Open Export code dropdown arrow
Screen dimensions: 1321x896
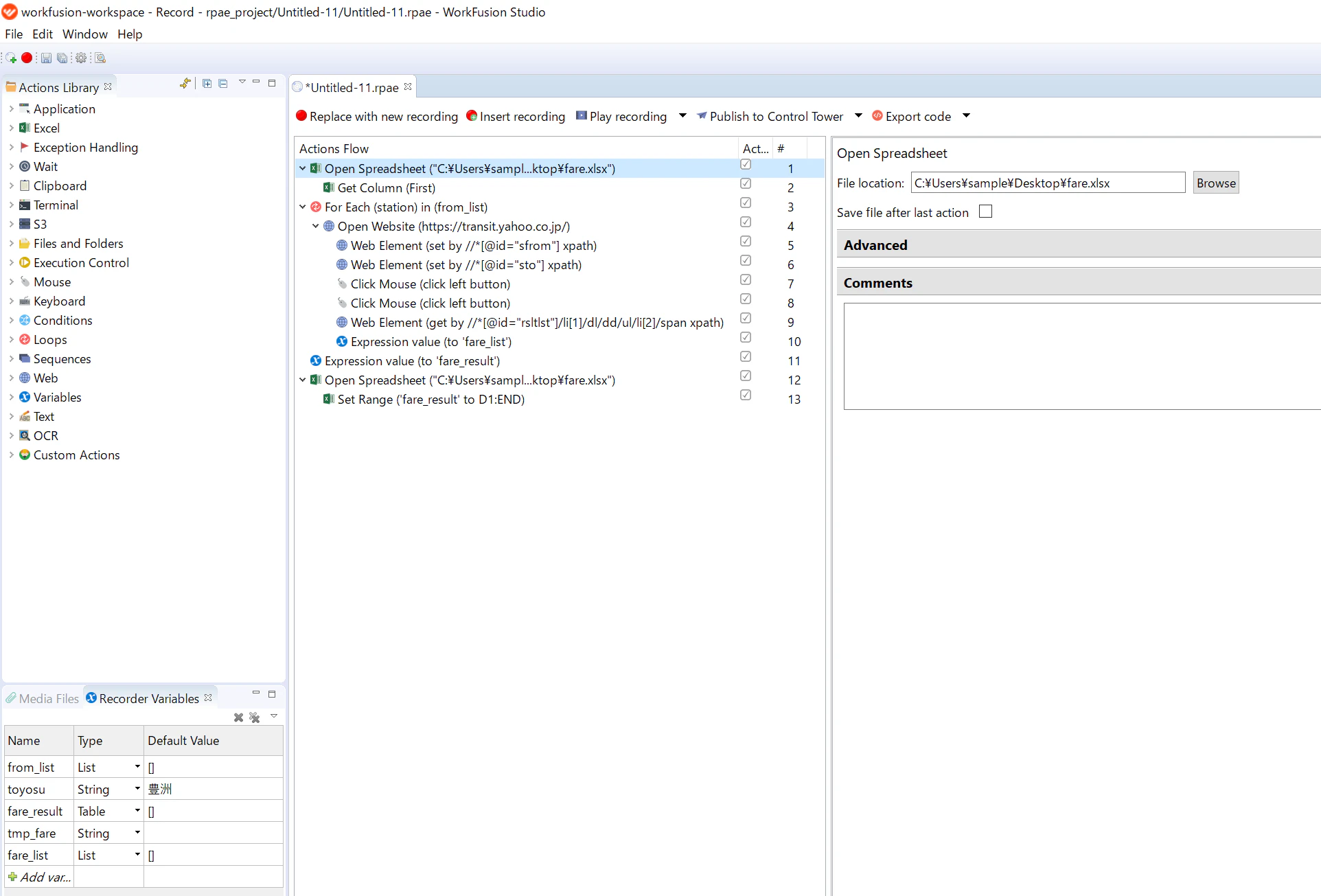[x=966, y=116]
